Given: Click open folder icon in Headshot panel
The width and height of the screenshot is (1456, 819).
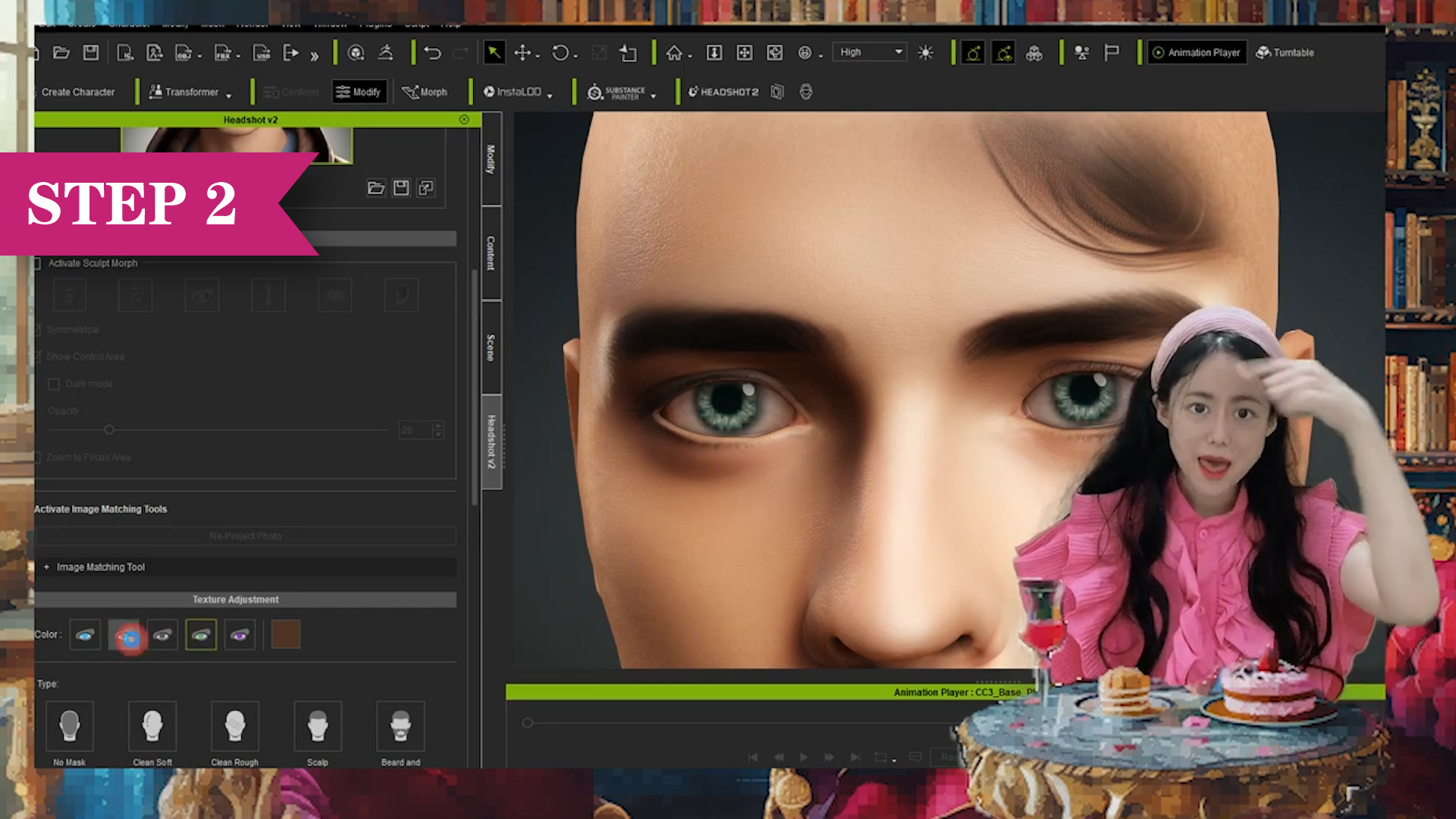Looking at the screenshot, I should click(375, 188).
